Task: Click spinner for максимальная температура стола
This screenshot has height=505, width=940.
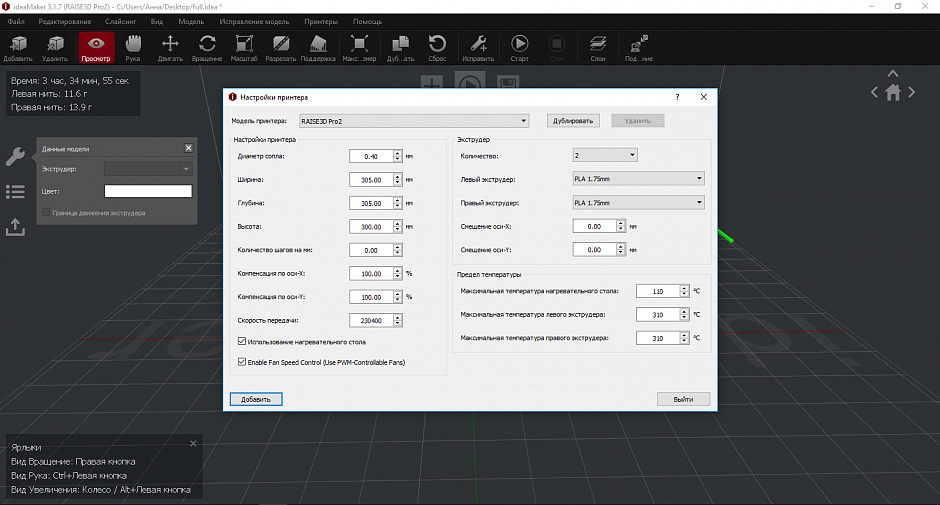Action: point(685,291)
